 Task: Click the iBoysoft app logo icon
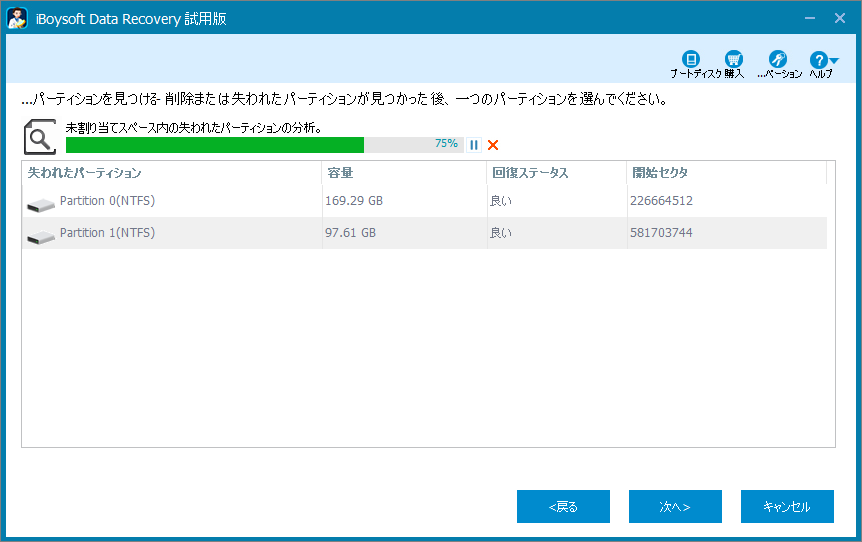(x=17, y=18)
